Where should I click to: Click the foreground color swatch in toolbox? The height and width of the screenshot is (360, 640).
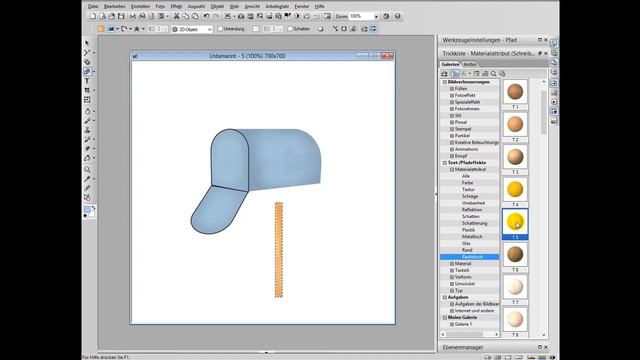[x=87, y=210]
